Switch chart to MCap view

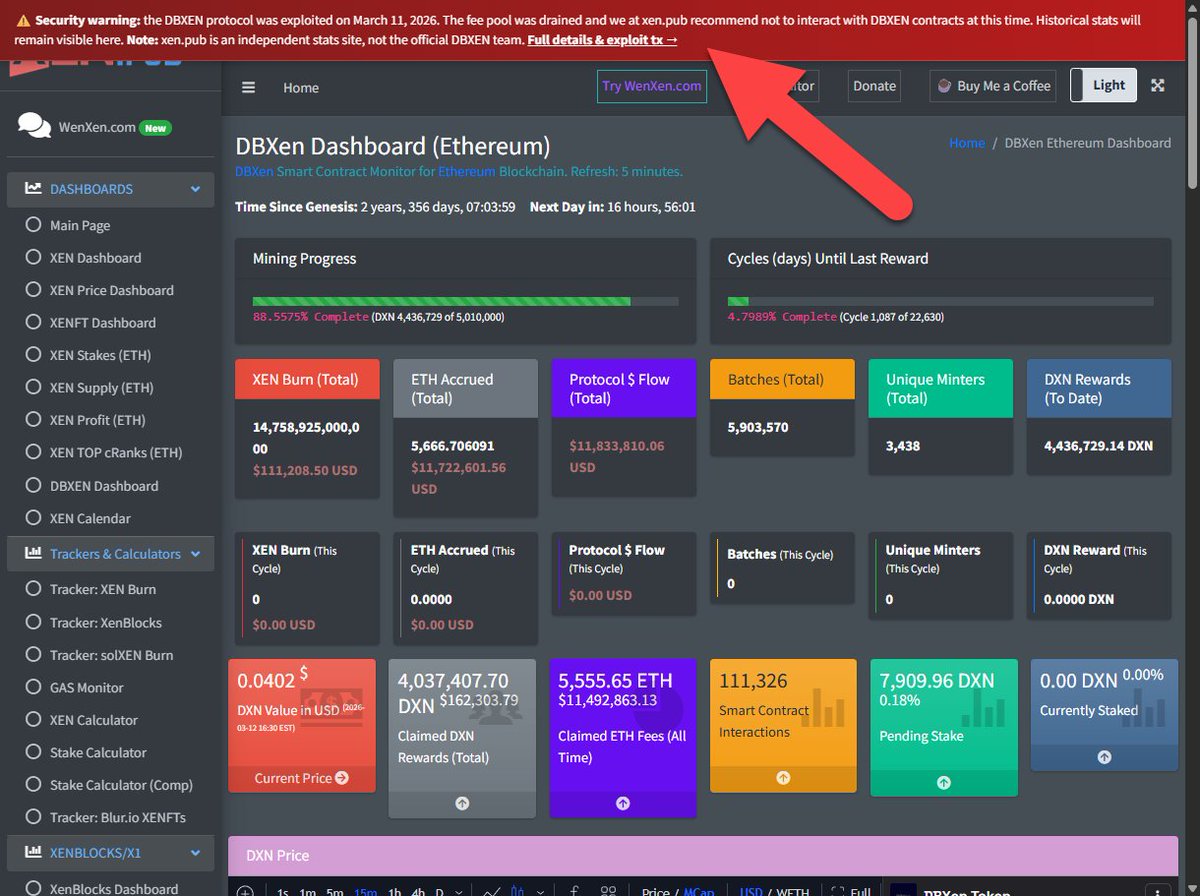[x=699, y=891]
